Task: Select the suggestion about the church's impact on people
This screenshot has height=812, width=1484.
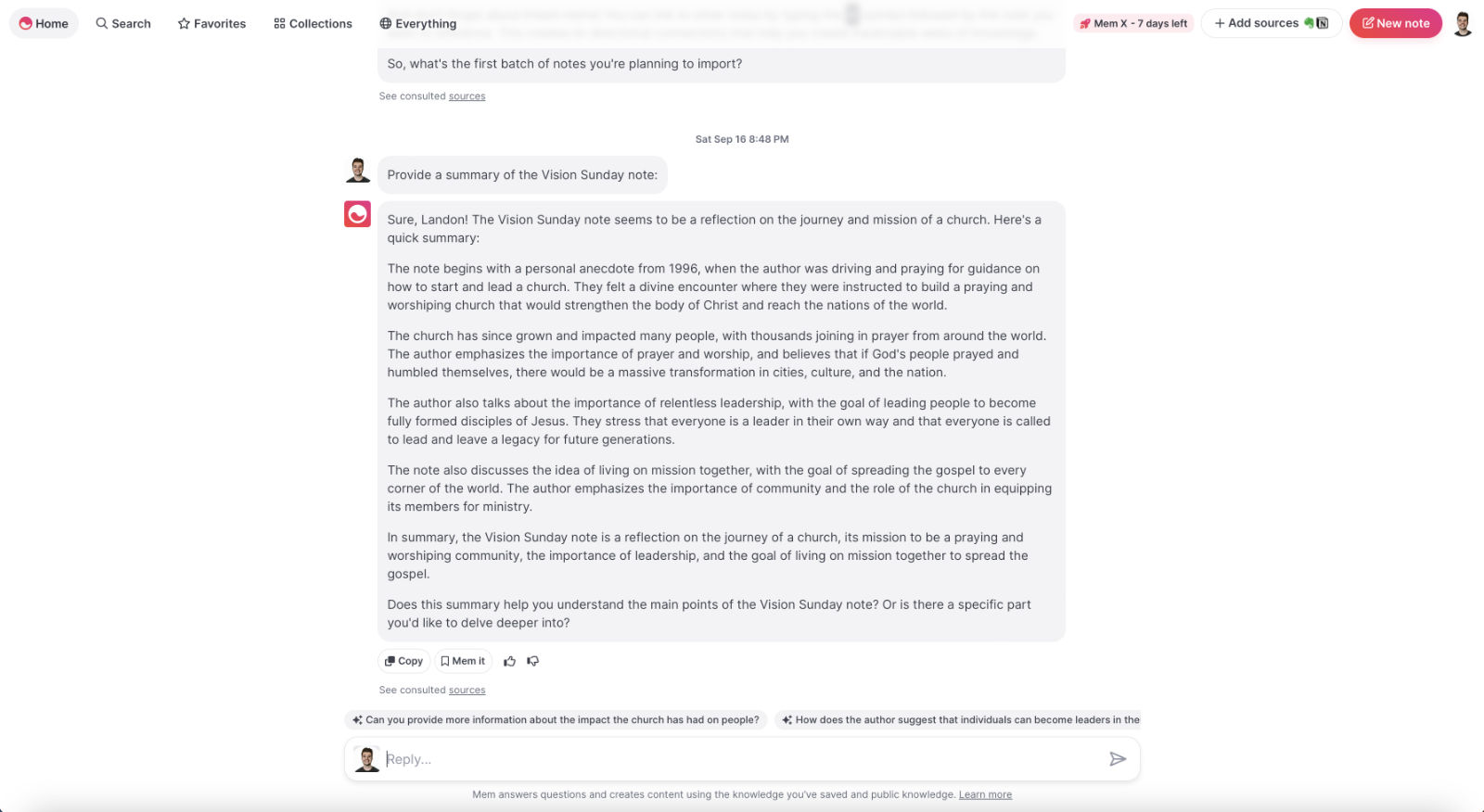Action: click(556, 719)
